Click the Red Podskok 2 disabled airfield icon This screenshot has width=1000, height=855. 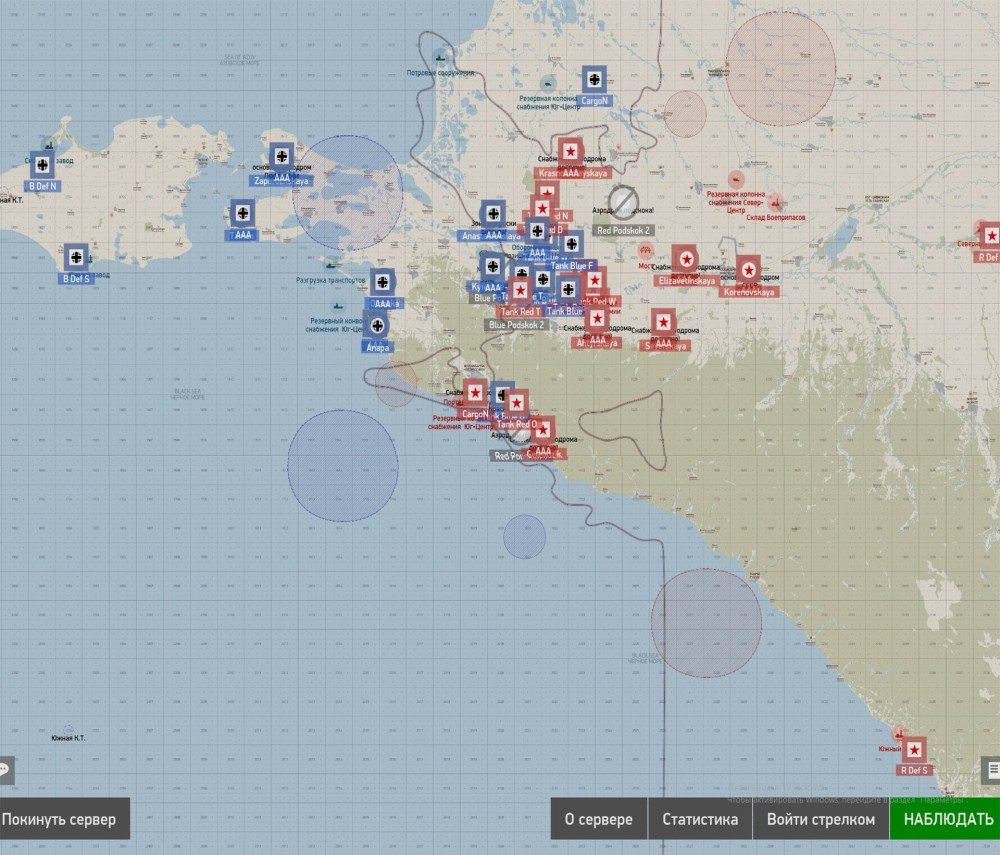pos(623,202)
